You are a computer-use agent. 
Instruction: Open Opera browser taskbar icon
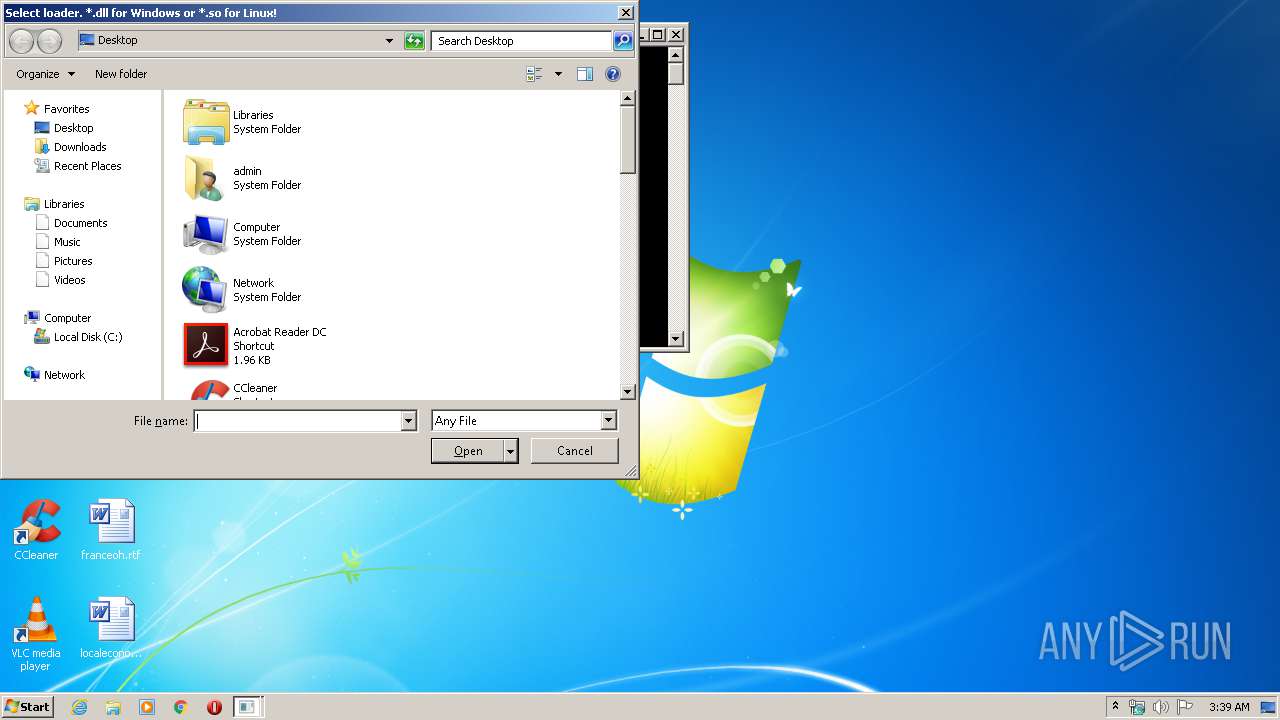214,707
